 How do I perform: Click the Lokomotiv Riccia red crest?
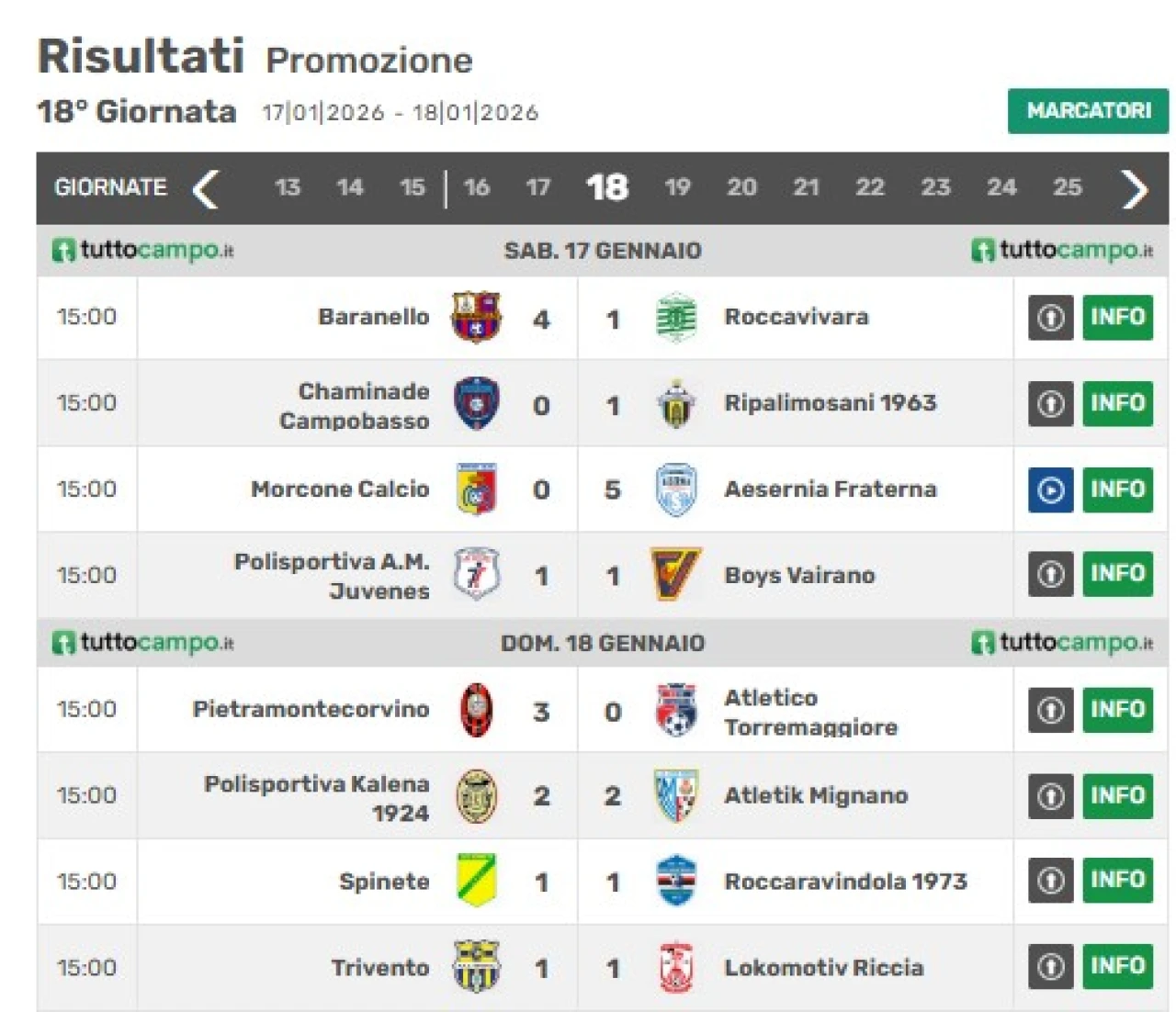676,967
